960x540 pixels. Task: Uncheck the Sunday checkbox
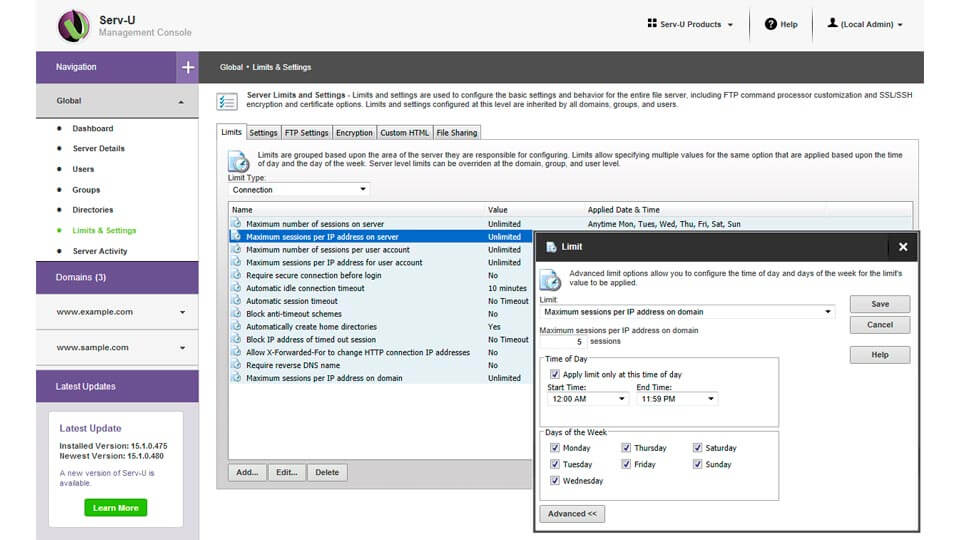tap(697, 464)
